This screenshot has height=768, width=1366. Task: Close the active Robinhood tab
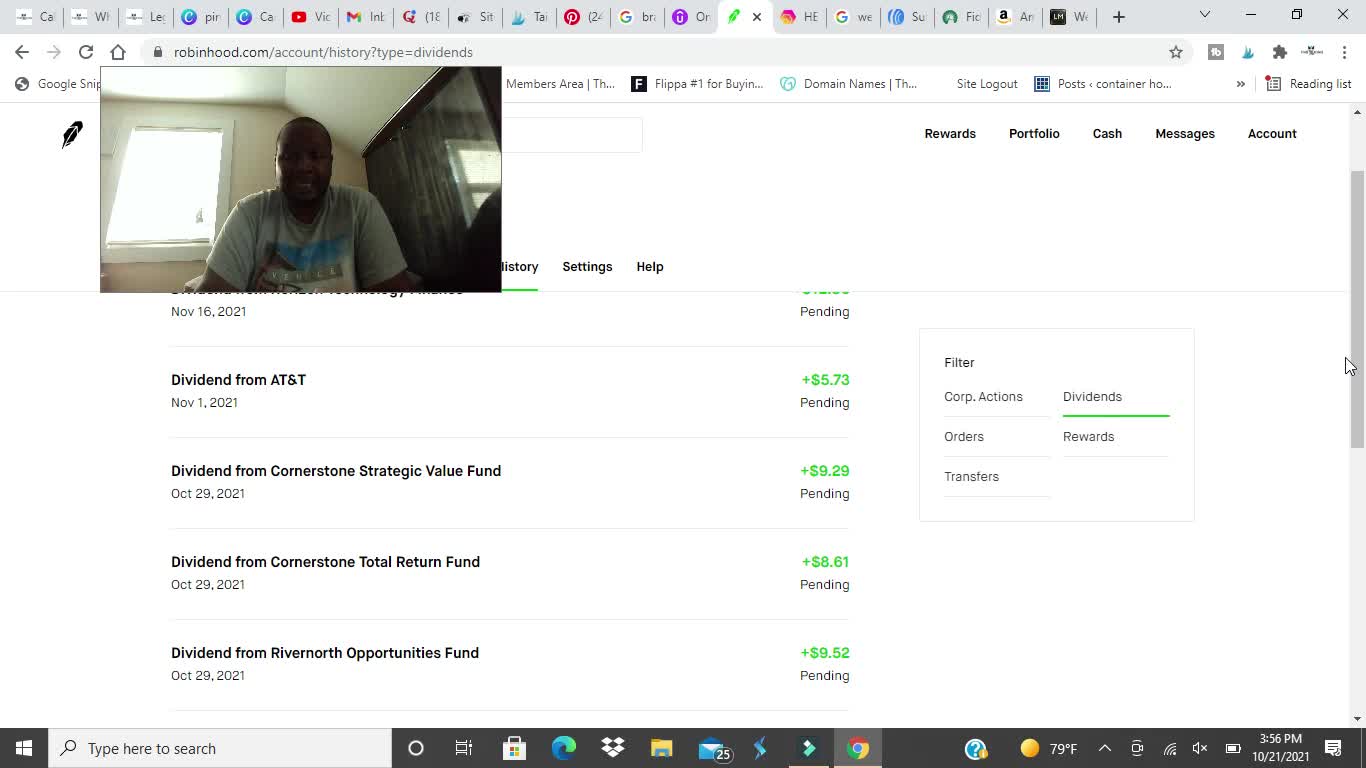click(757, 17)
